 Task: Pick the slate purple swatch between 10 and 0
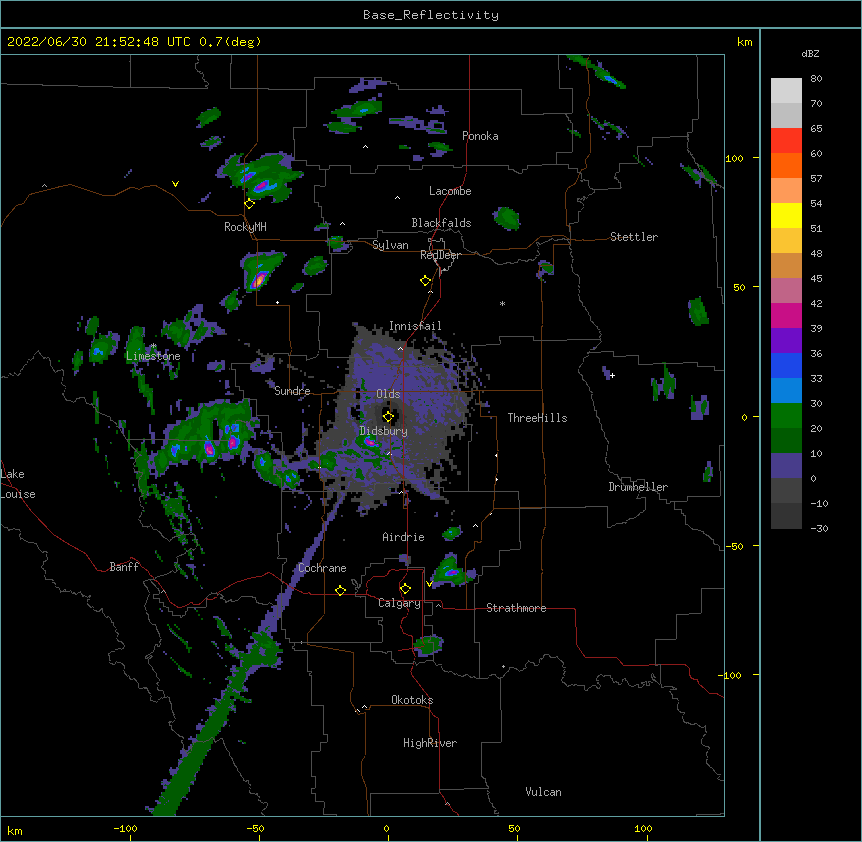coord(786,466)
